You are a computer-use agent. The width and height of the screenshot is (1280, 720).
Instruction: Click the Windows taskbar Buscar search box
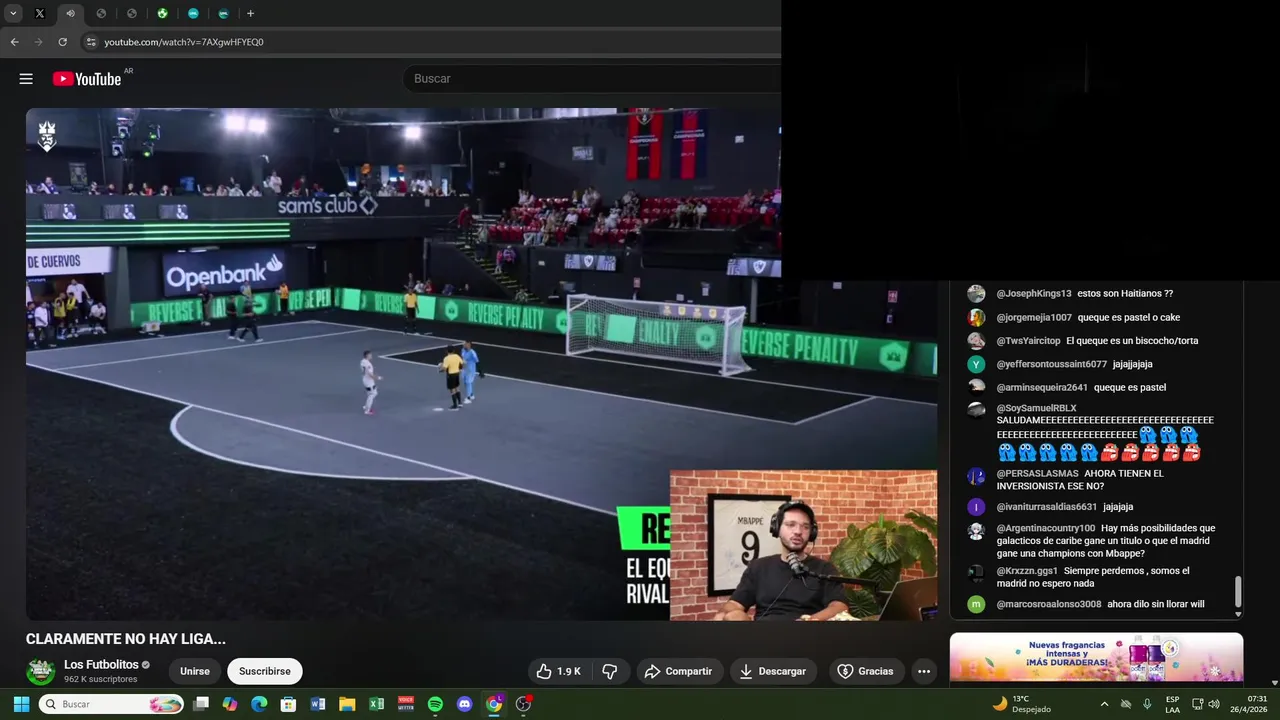[111, 704]
